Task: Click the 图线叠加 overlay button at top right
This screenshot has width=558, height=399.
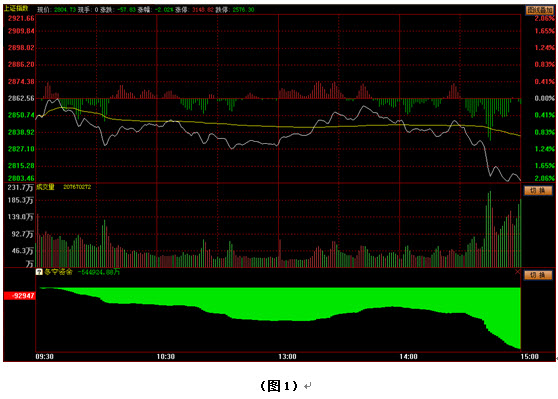Action: tap(540, 10)
